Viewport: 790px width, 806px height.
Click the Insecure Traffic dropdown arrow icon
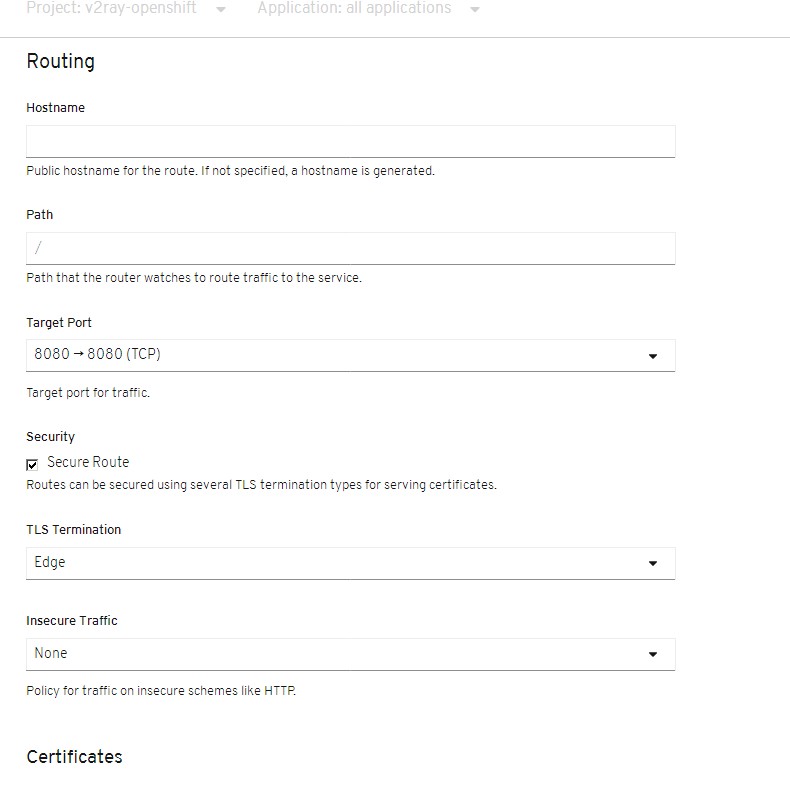653,654
